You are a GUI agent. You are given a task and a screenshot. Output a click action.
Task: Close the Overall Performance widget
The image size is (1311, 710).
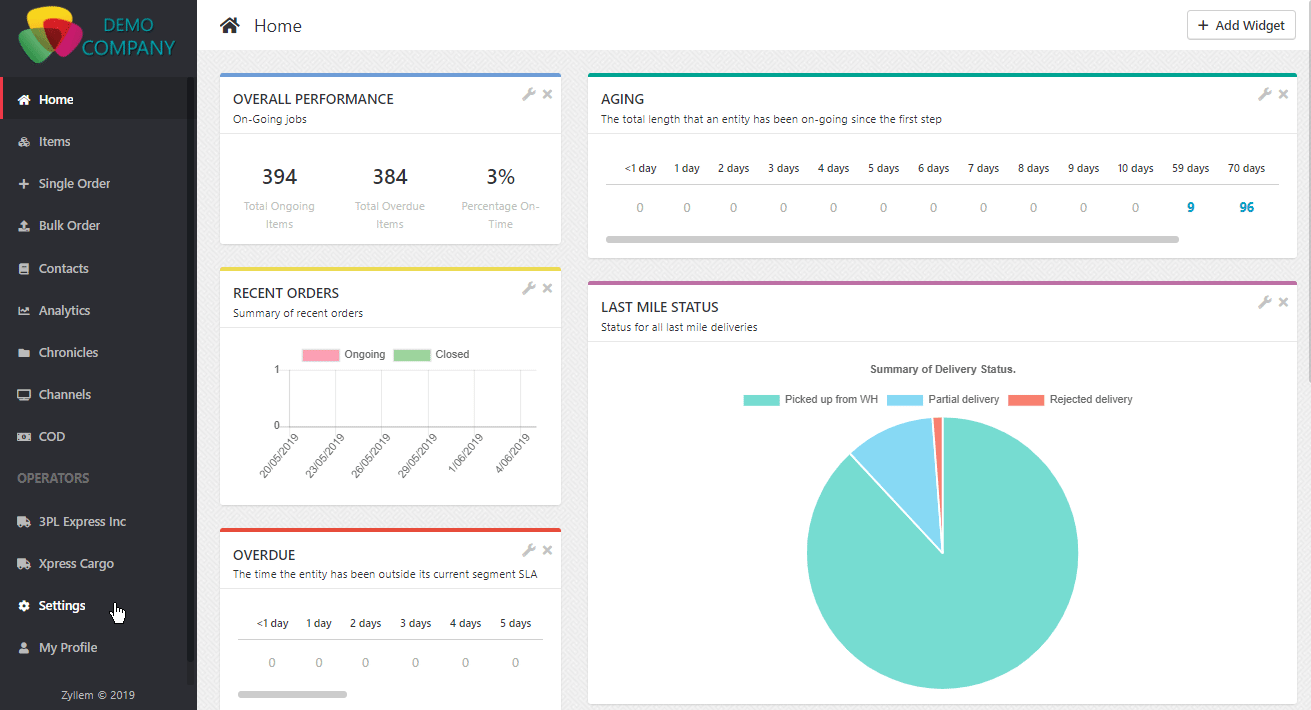pyautogui.click(x=547, y=94)
